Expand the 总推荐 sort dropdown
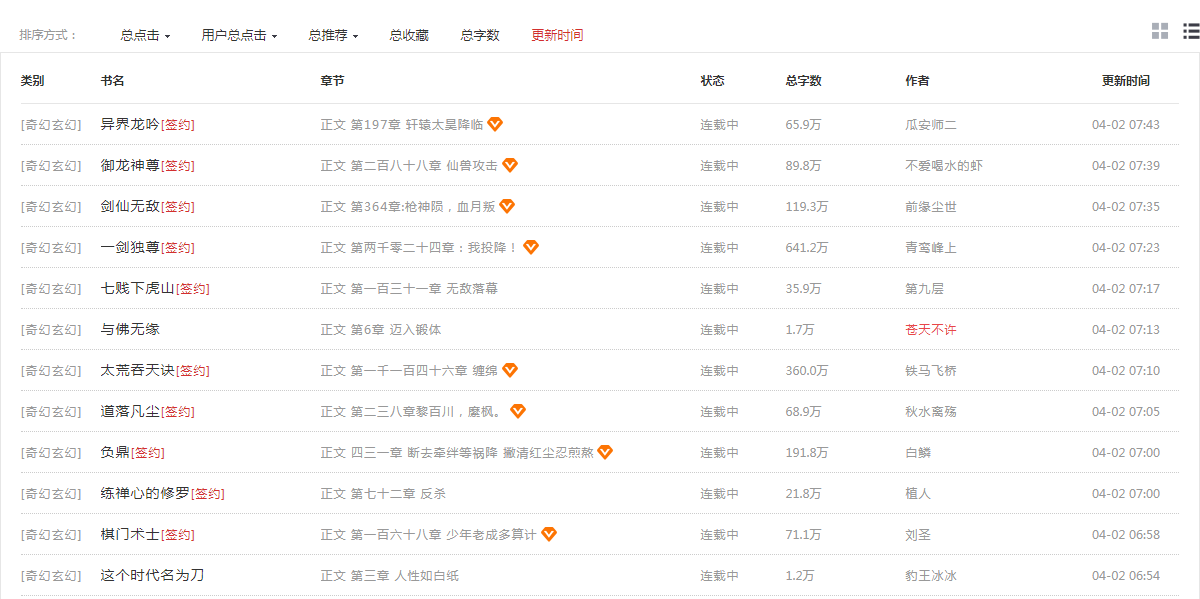This screenshot has width=1200, height=599. click(x=333, y=35)
